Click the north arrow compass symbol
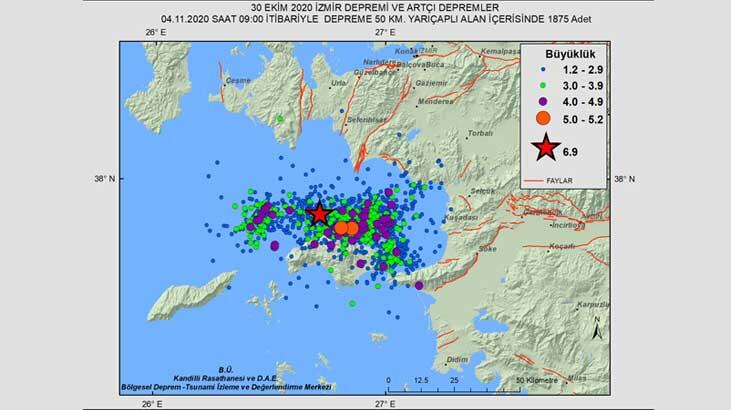This screenshot has height=410, width=731. 597,332
